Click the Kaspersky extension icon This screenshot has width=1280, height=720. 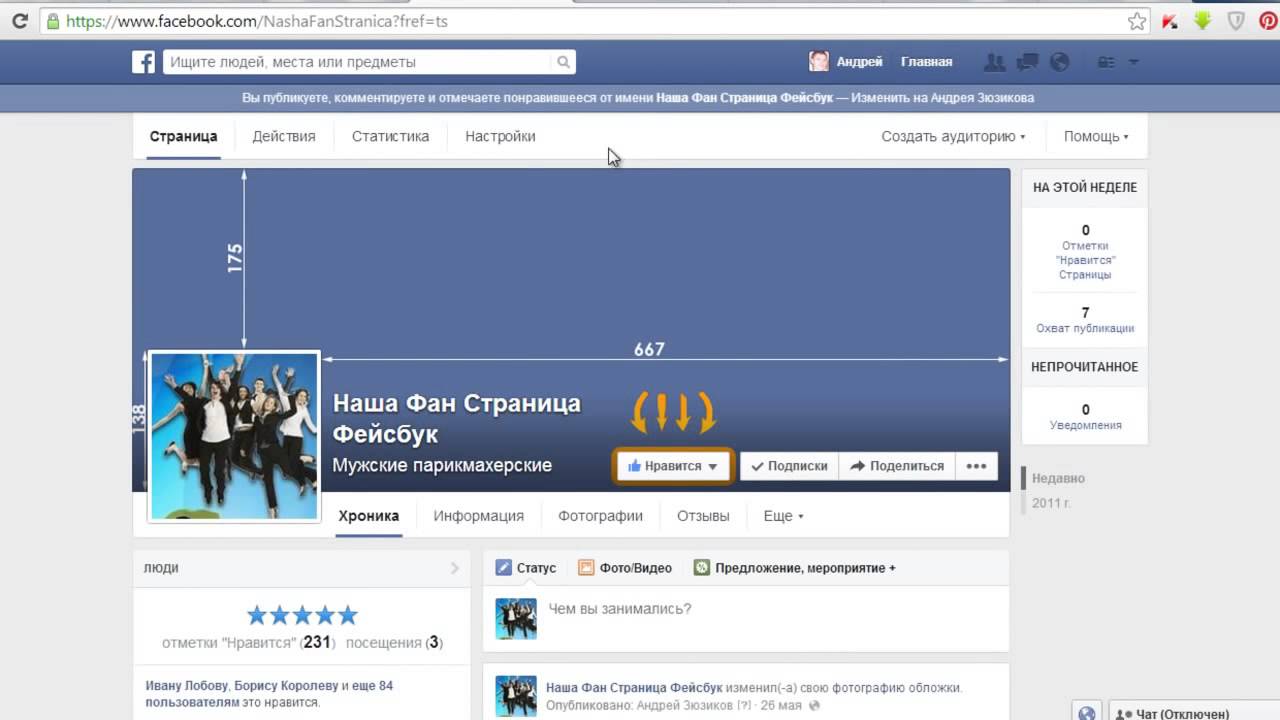1171,20
